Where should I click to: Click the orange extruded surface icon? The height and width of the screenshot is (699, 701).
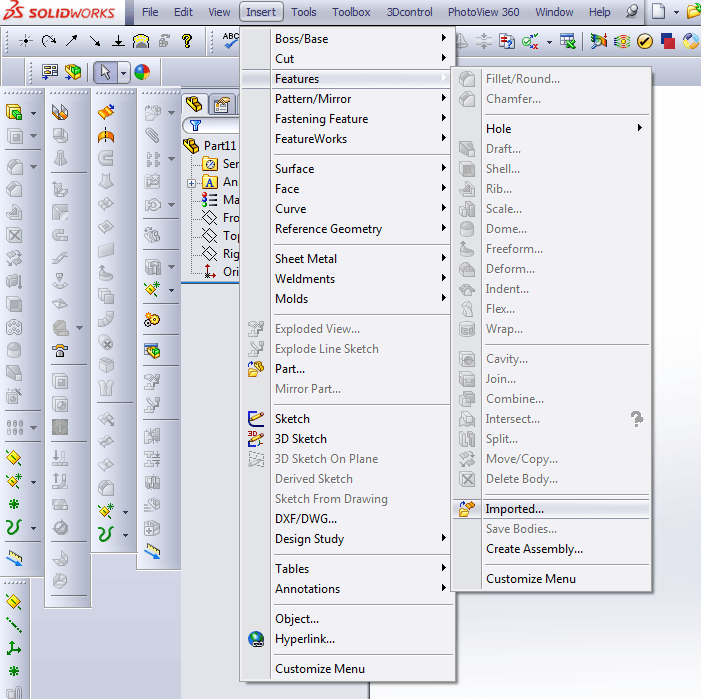pyautogui.click(x=106, y=111)
